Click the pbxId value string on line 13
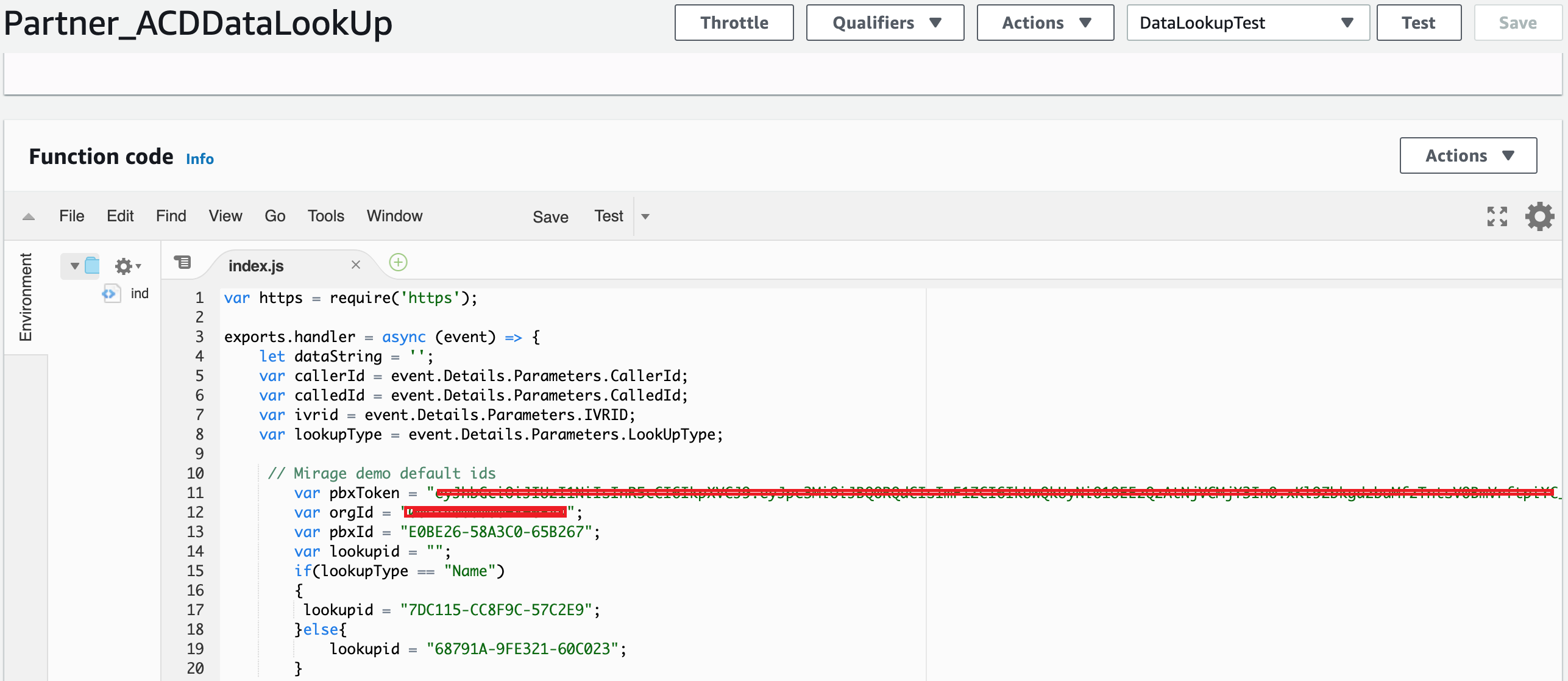 496,532
